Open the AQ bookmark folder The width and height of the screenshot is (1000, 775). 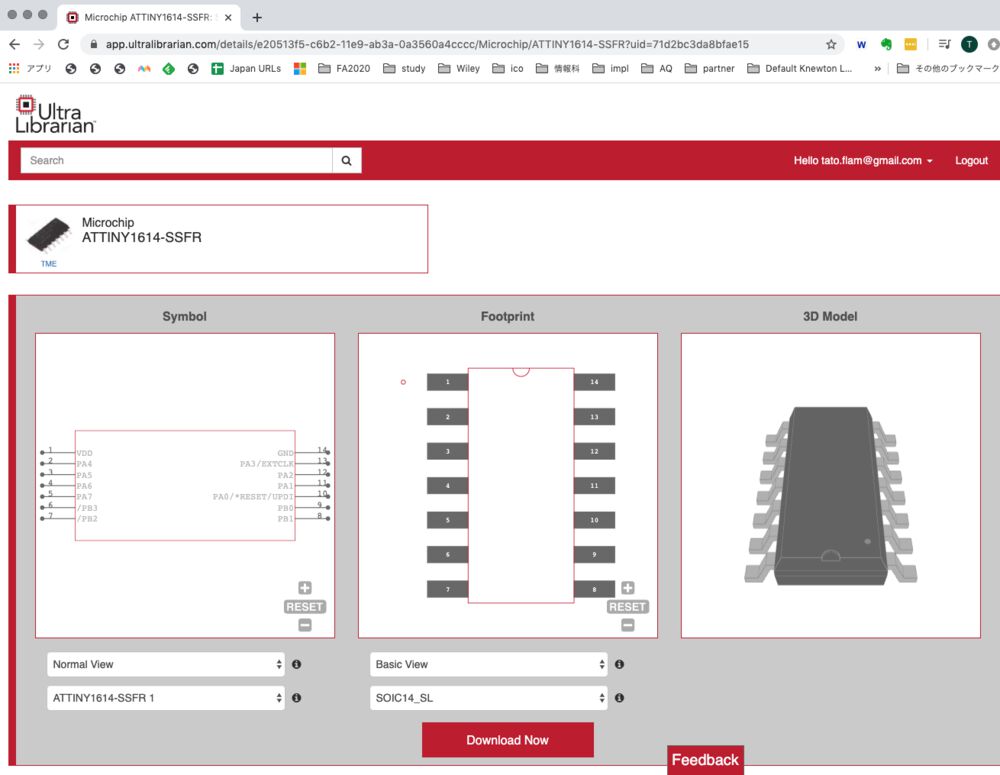point(657,68)
